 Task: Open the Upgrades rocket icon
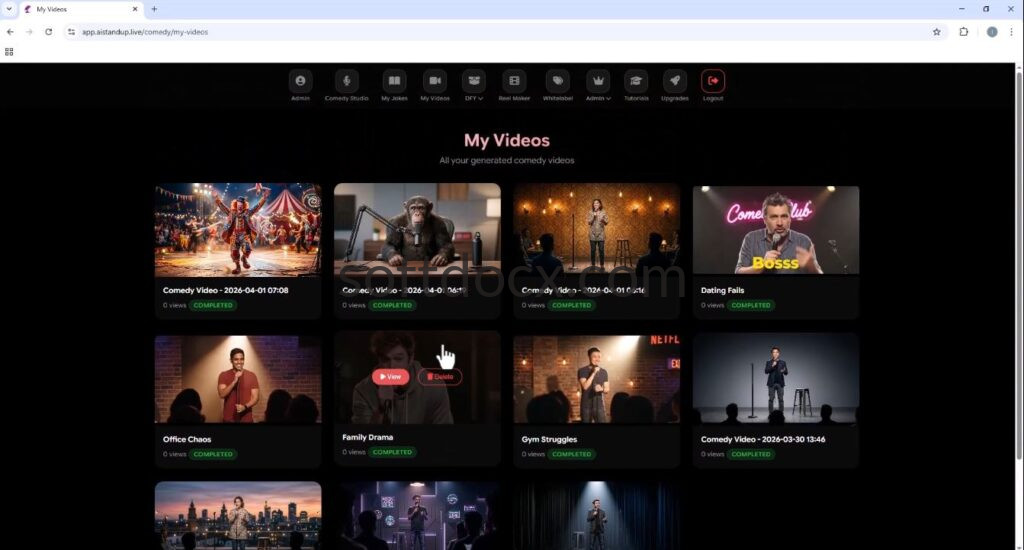point(675,81)
